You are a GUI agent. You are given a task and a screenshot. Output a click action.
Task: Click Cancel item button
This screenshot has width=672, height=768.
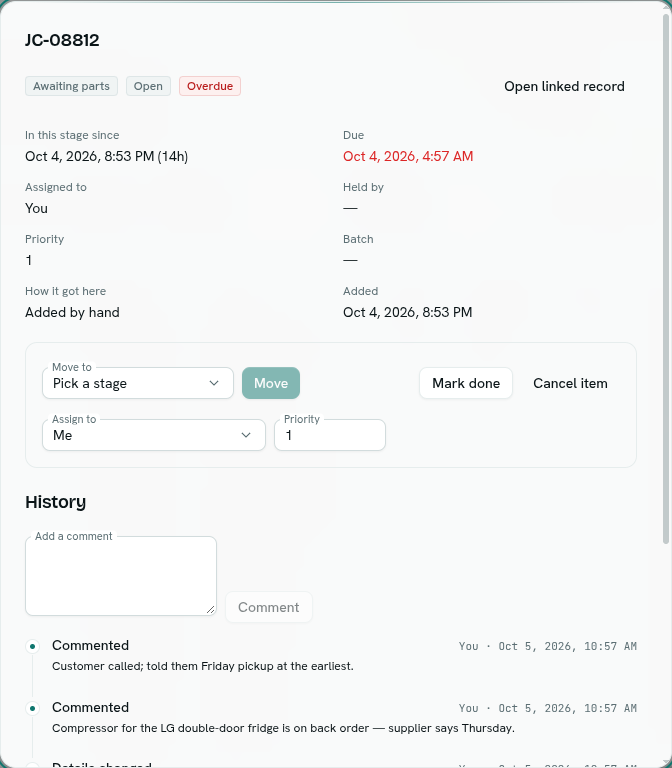[x=570, y=383]
